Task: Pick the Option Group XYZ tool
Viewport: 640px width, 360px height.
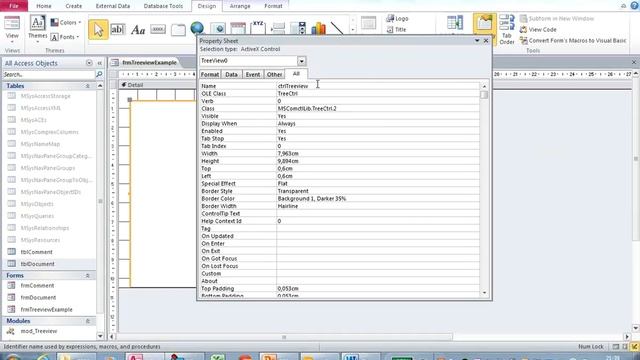Action: [258, 27]
